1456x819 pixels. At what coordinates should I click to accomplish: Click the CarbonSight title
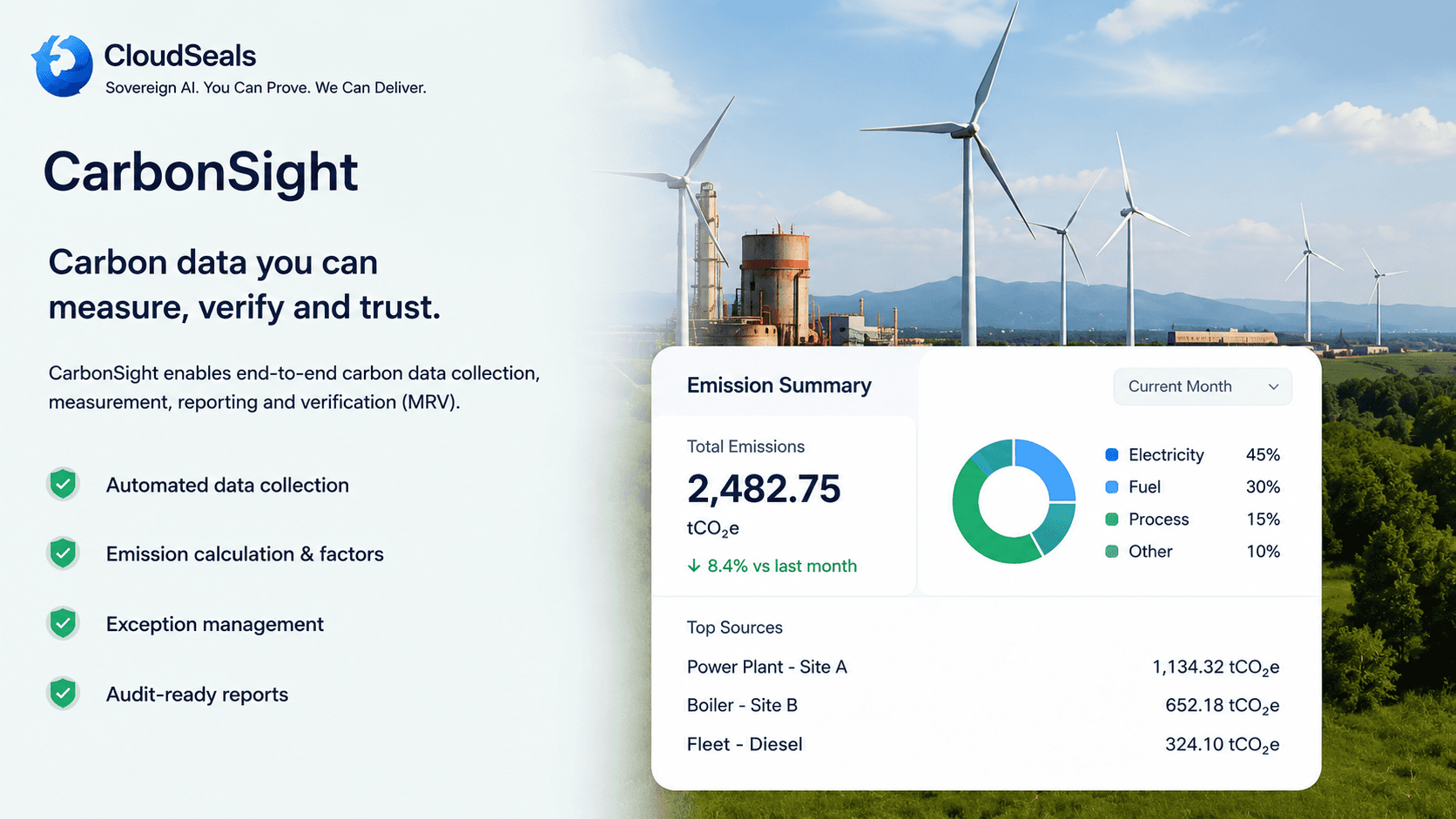(x=200, y=171)
